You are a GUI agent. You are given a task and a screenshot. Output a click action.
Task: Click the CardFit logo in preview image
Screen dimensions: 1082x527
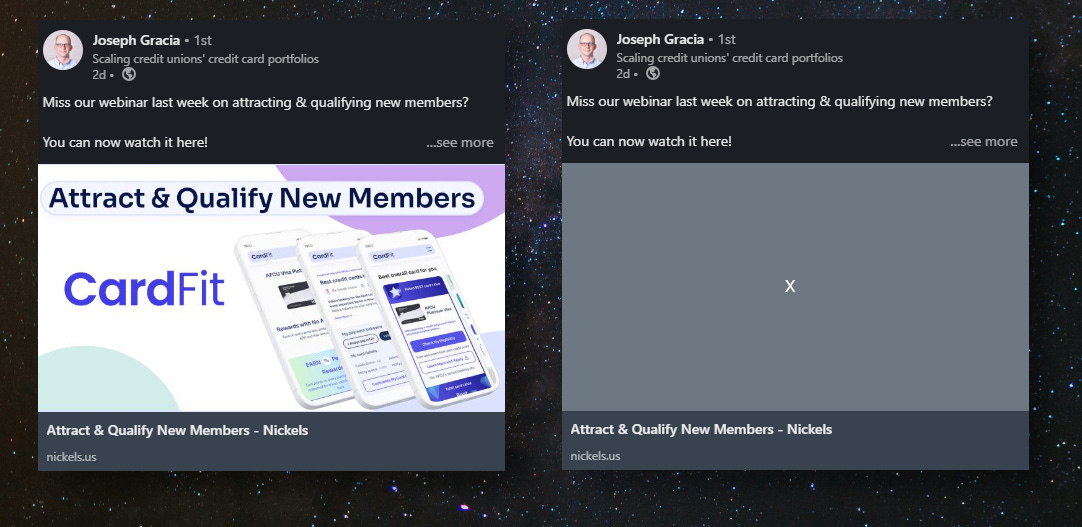[x=144, y=289]
